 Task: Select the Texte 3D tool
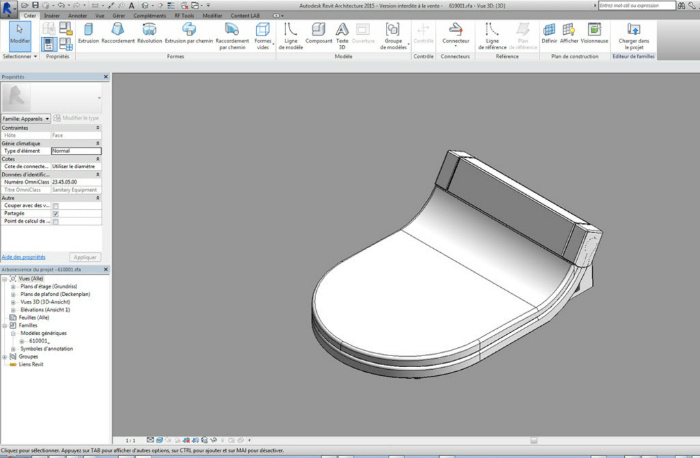(x=342, y=33)
